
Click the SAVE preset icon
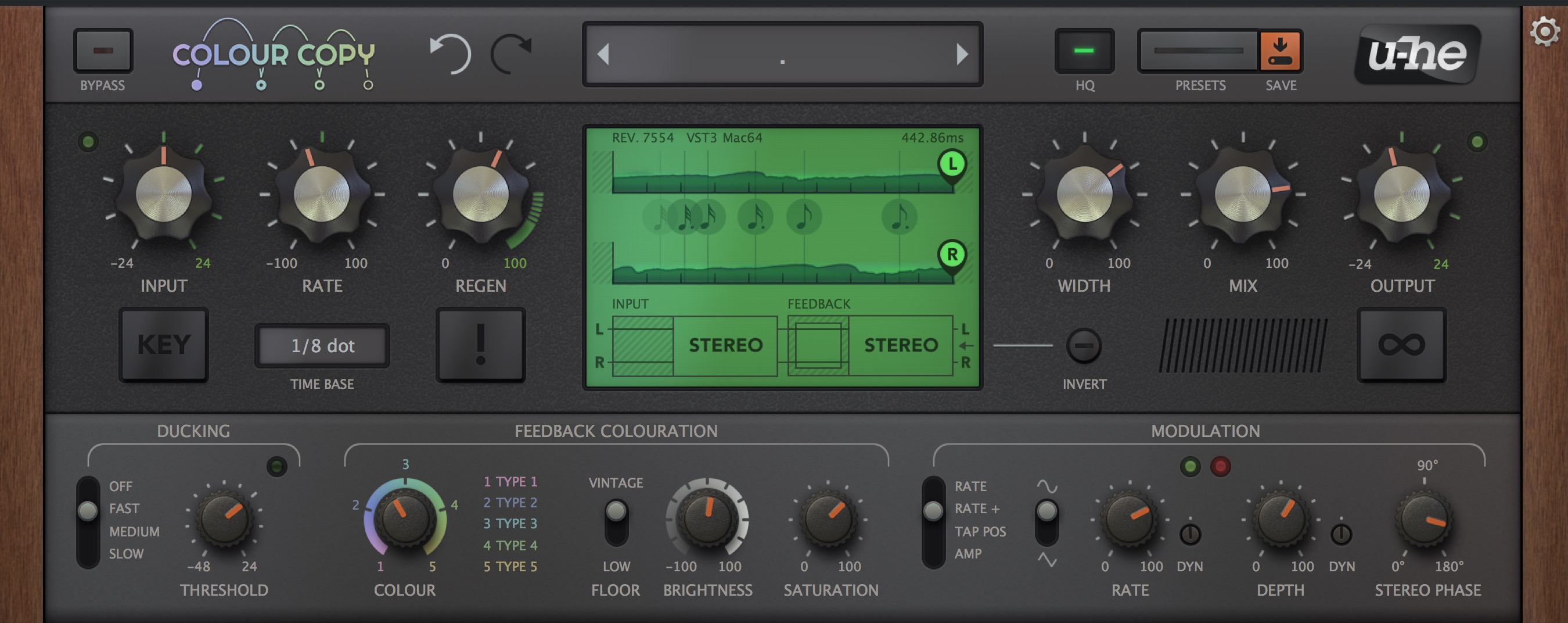tap(1280, 51)
